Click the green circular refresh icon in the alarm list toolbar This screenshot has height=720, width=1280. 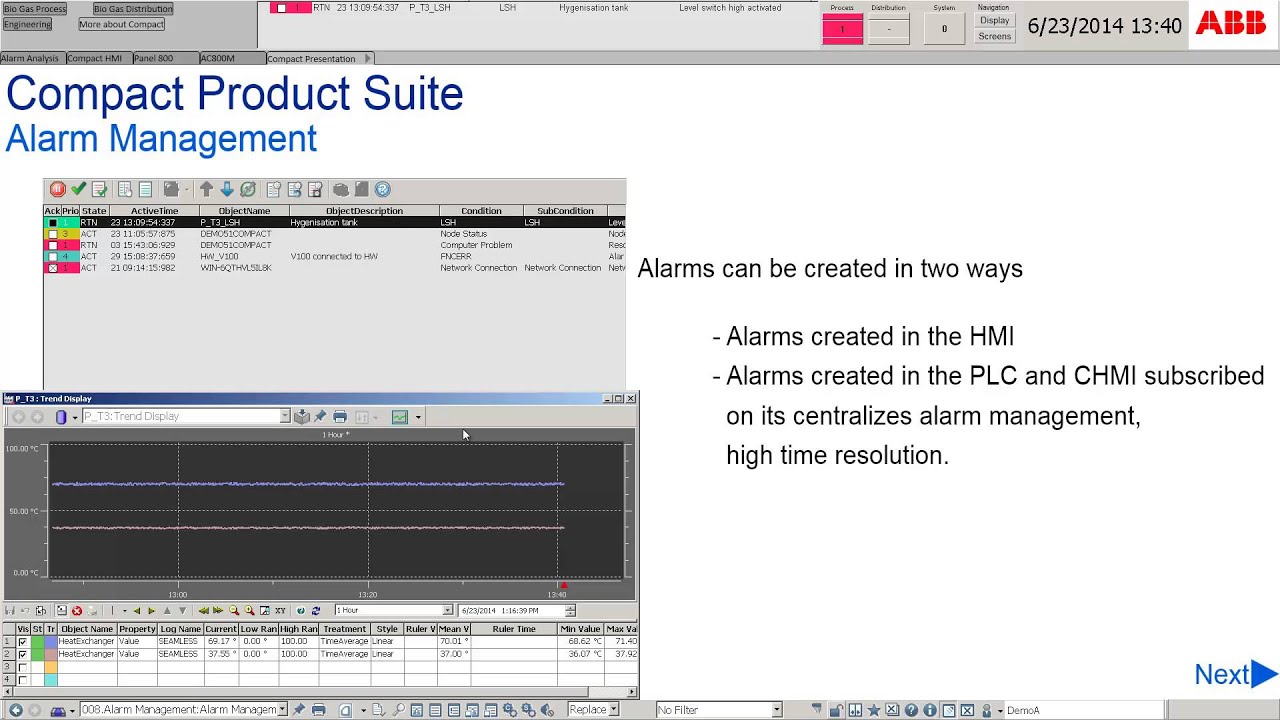[247, 189]
